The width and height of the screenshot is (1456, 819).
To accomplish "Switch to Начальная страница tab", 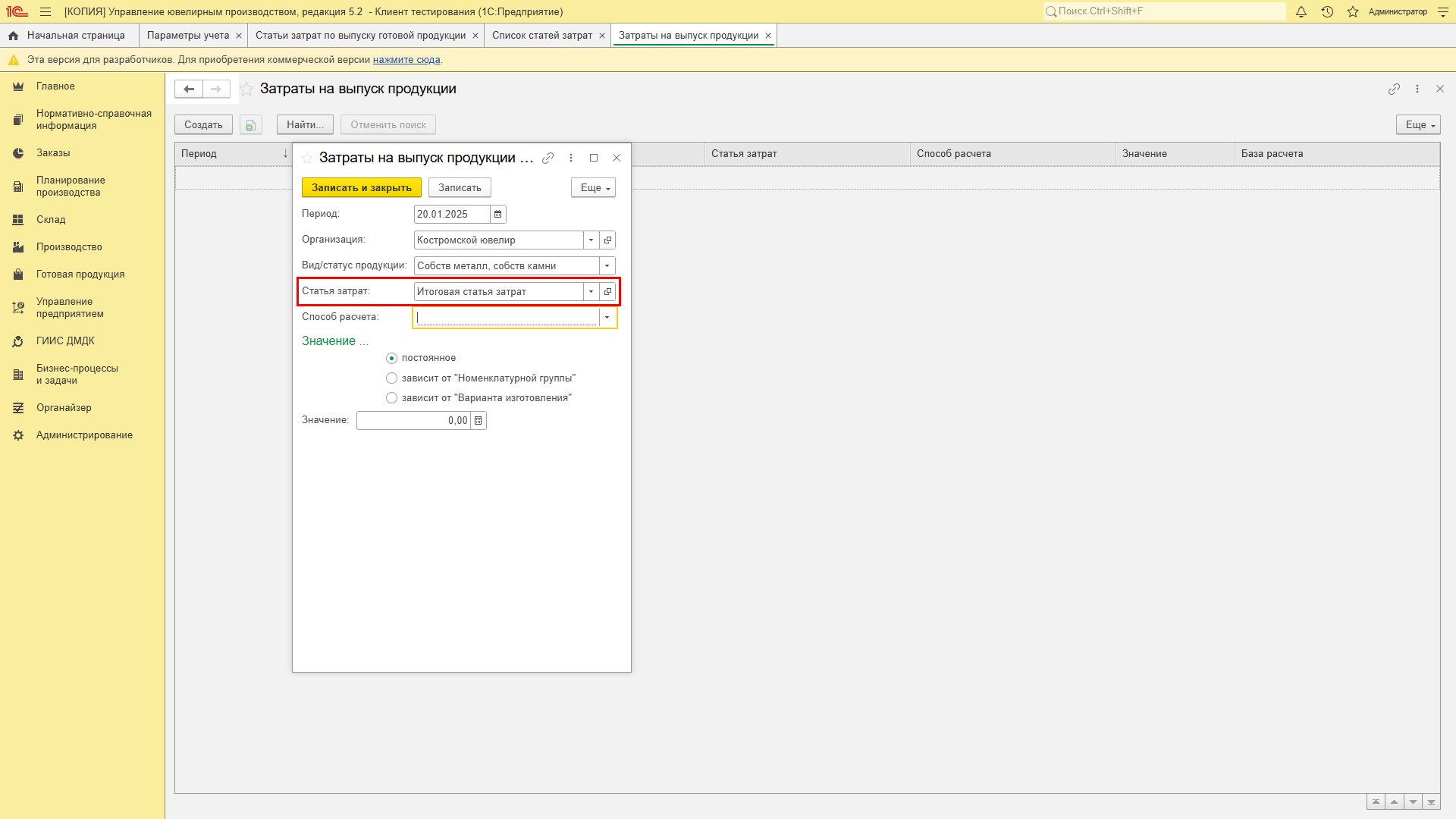I will tap(68, 36).
